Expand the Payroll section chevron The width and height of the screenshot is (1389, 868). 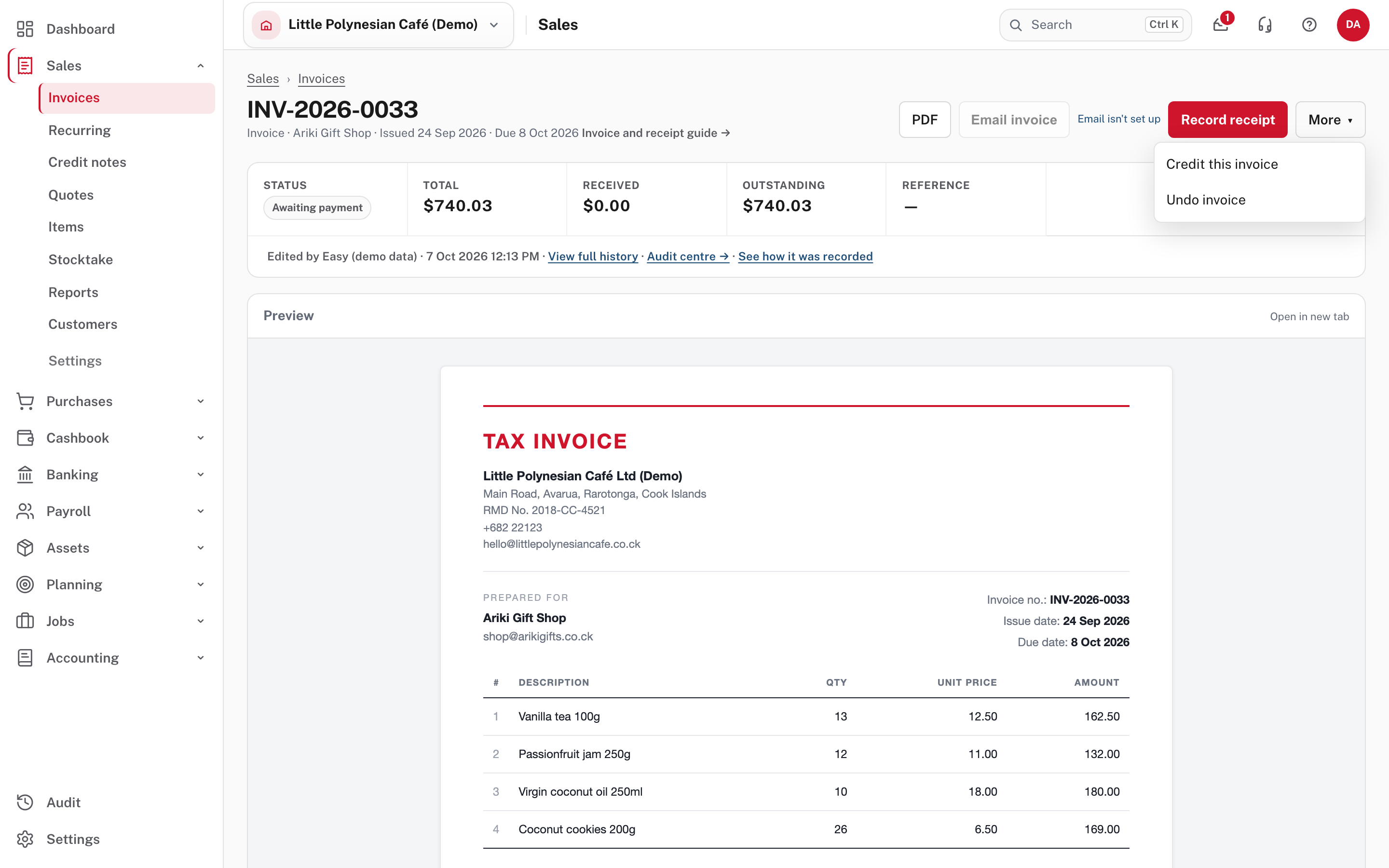pos(200,511)
